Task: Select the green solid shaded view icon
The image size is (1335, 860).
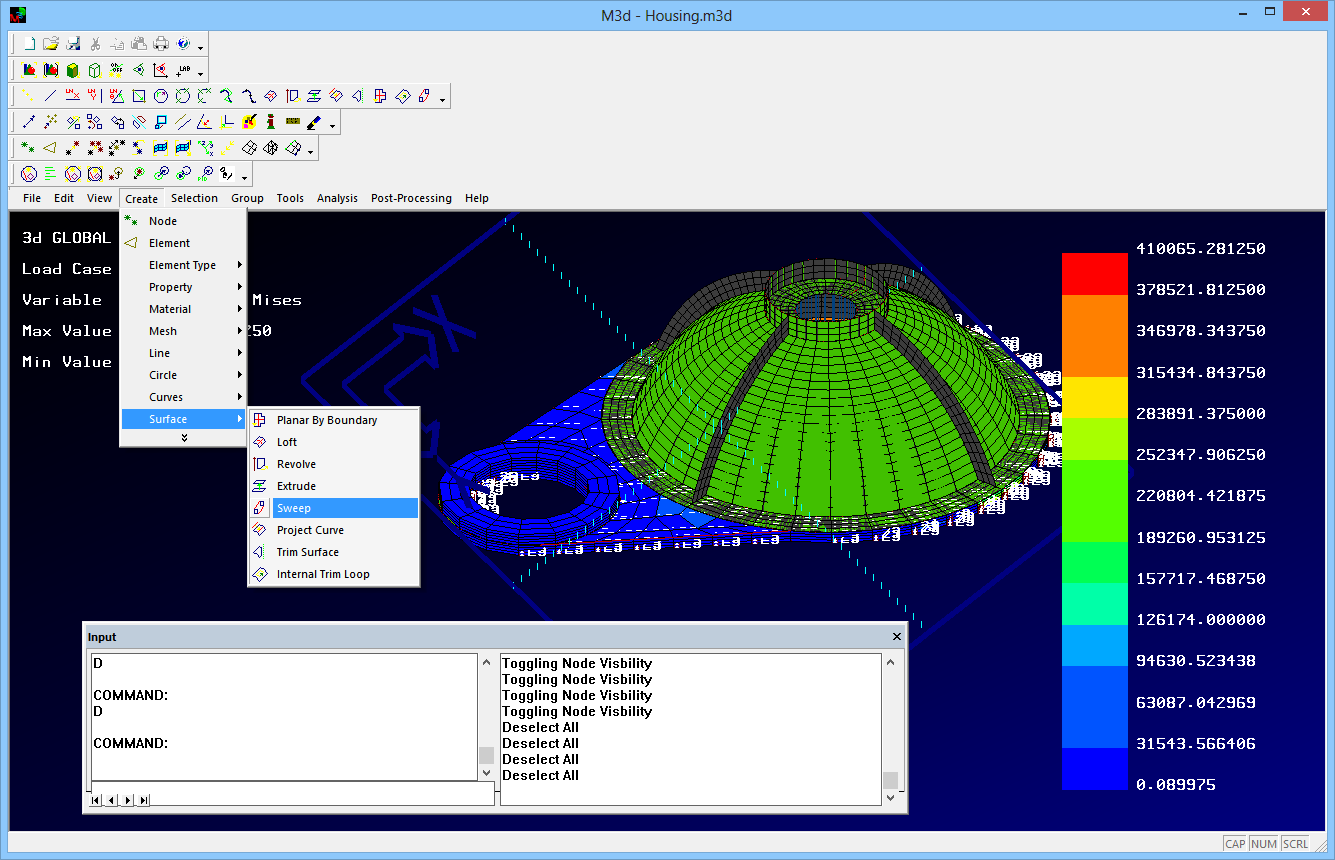Action: tap(73, 70)
